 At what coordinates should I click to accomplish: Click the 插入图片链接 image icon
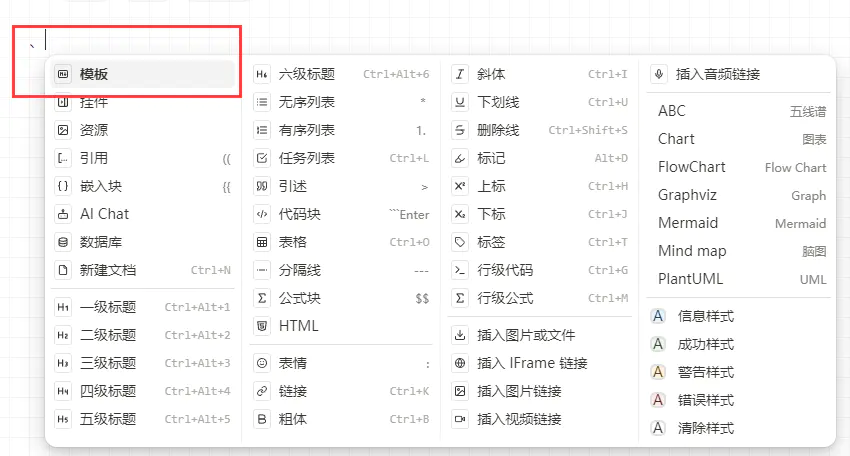(460, 391)
